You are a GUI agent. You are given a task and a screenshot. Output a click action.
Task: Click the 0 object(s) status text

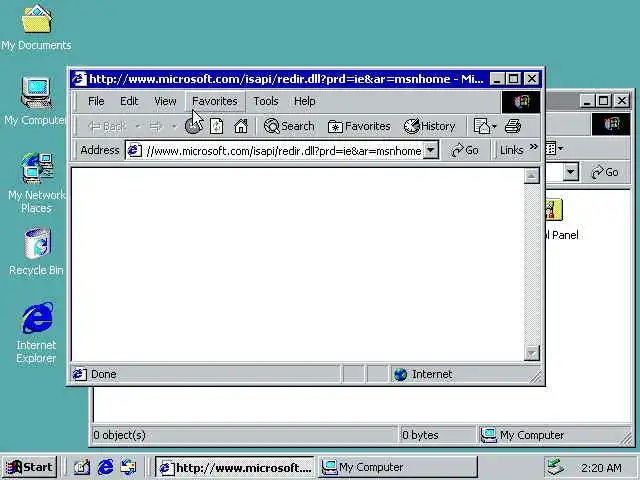(x=119, y=435)
